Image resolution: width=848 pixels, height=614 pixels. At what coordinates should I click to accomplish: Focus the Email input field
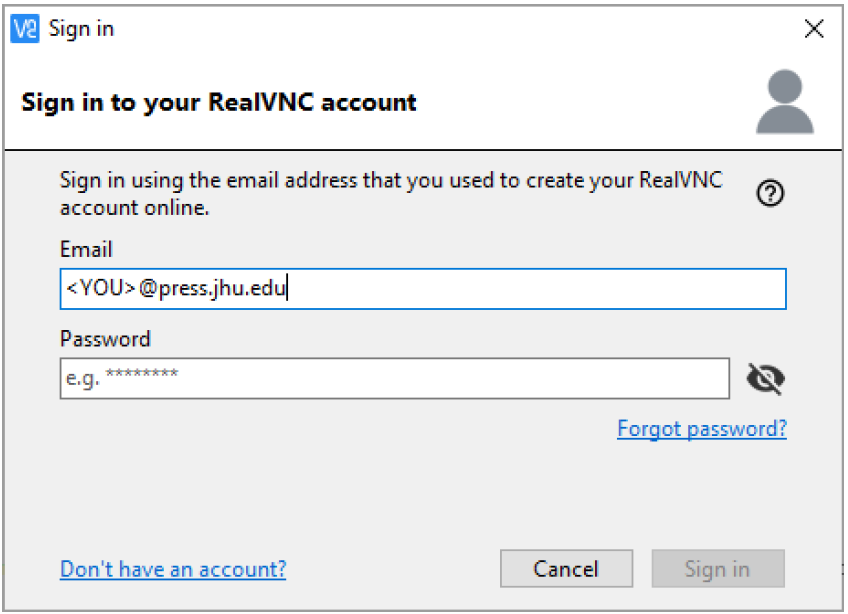point(423,289)
